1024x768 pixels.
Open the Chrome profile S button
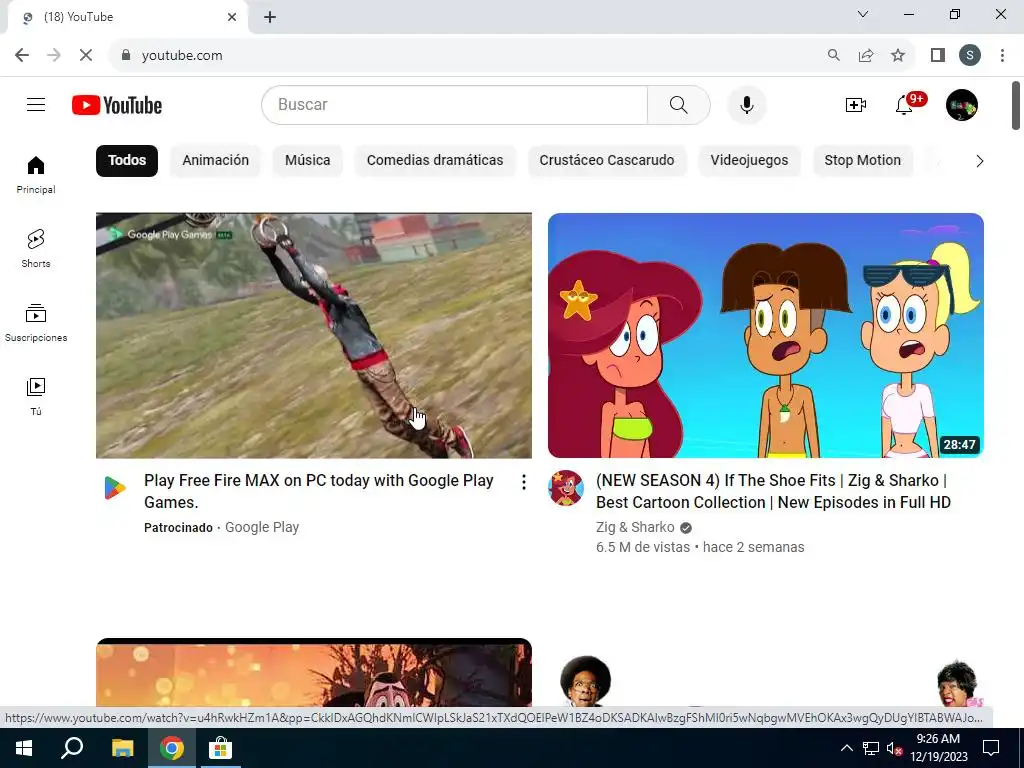tap(970, 56)
